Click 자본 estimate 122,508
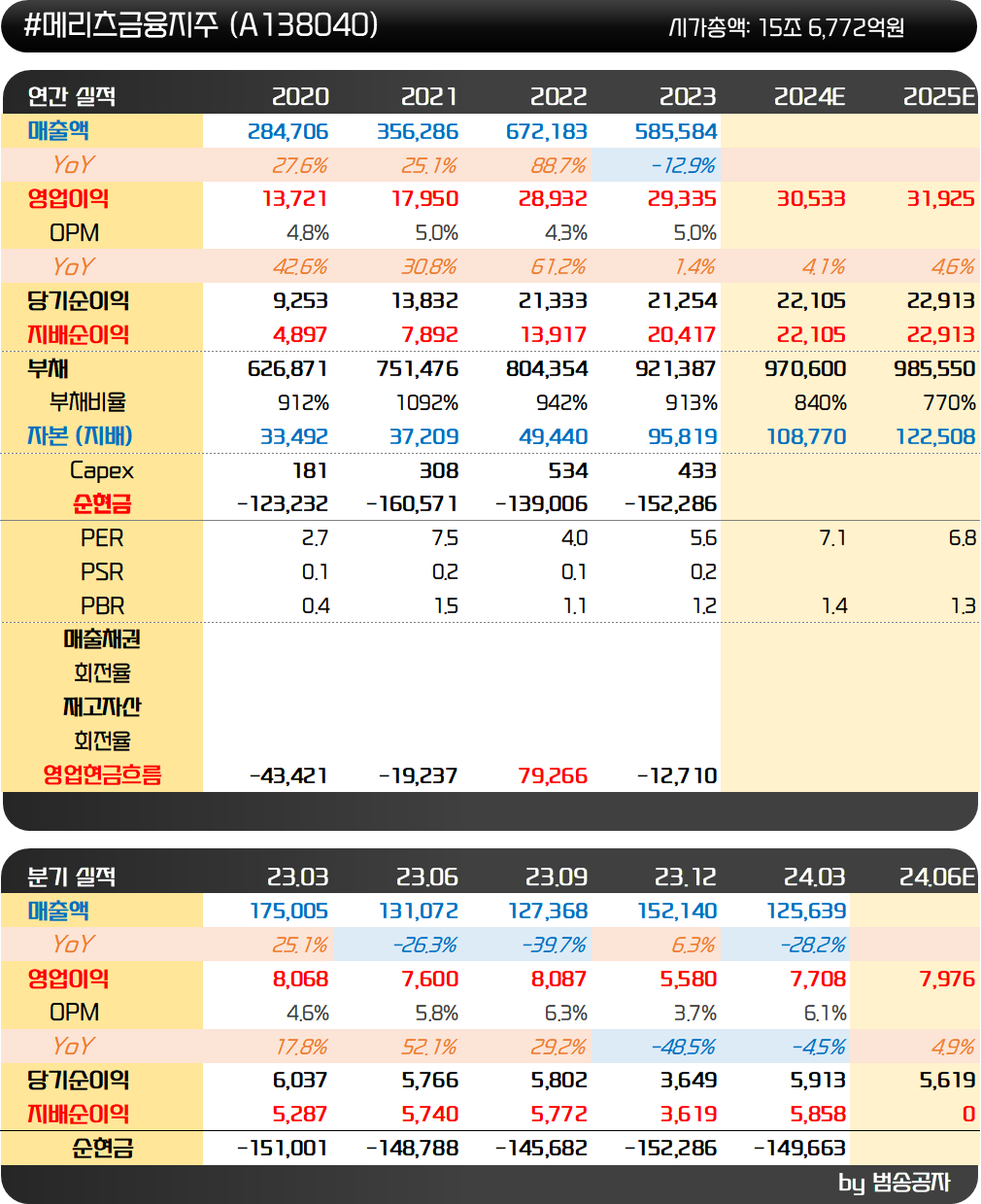Screen dimensions: 981x1204 [935, 437]
